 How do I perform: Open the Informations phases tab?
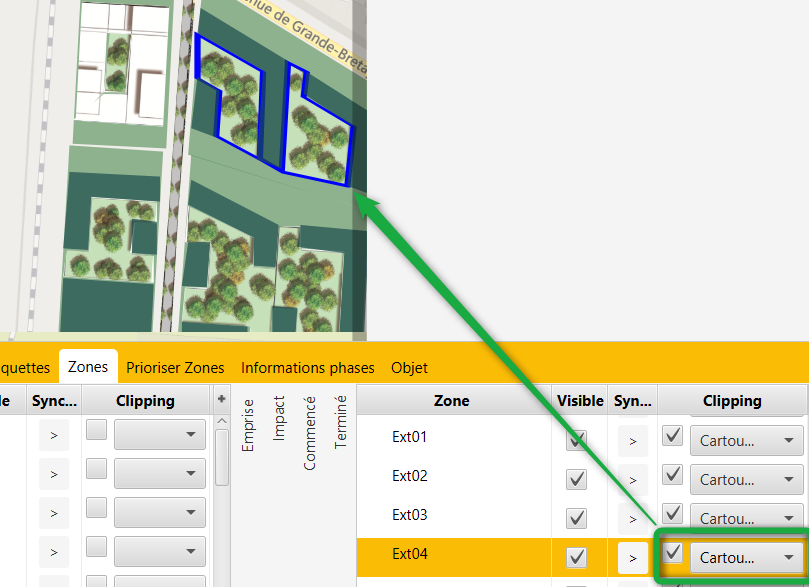[308, 368]
